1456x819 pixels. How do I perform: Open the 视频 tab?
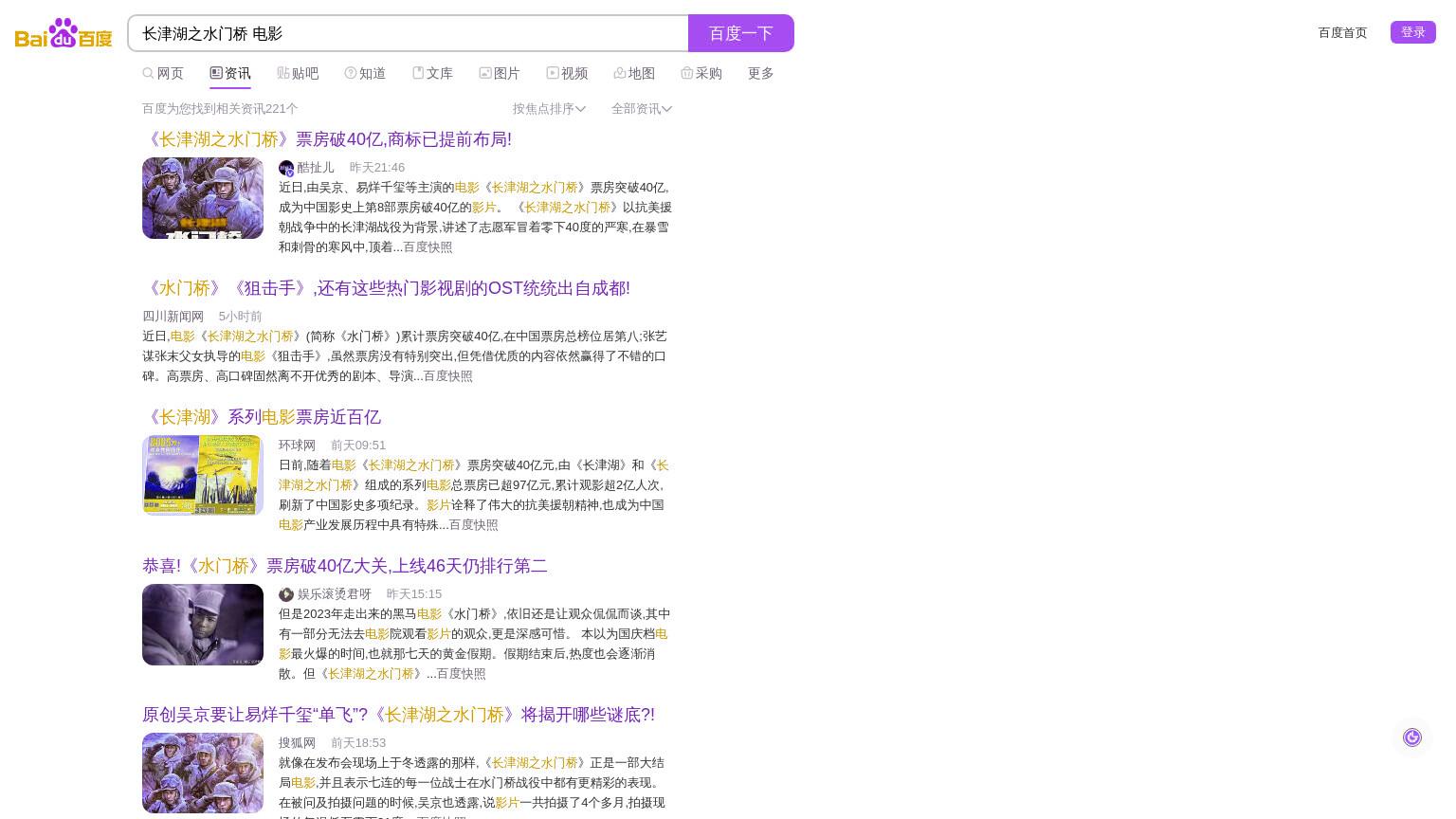(573, 73)
